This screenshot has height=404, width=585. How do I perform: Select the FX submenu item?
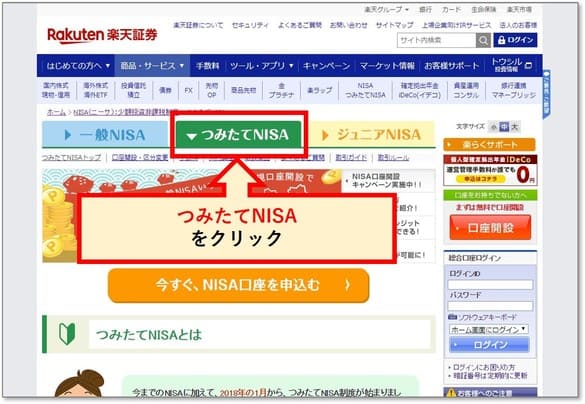point(188,90)
